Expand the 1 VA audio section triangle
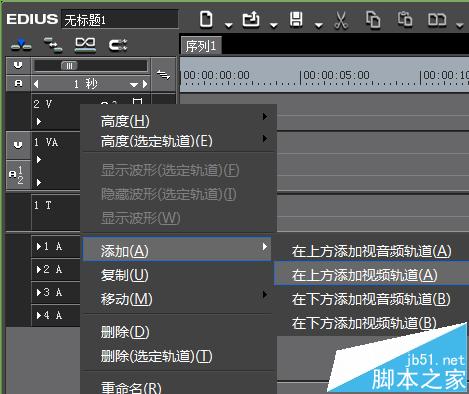The image size is (469, 394). coord(39,182)
